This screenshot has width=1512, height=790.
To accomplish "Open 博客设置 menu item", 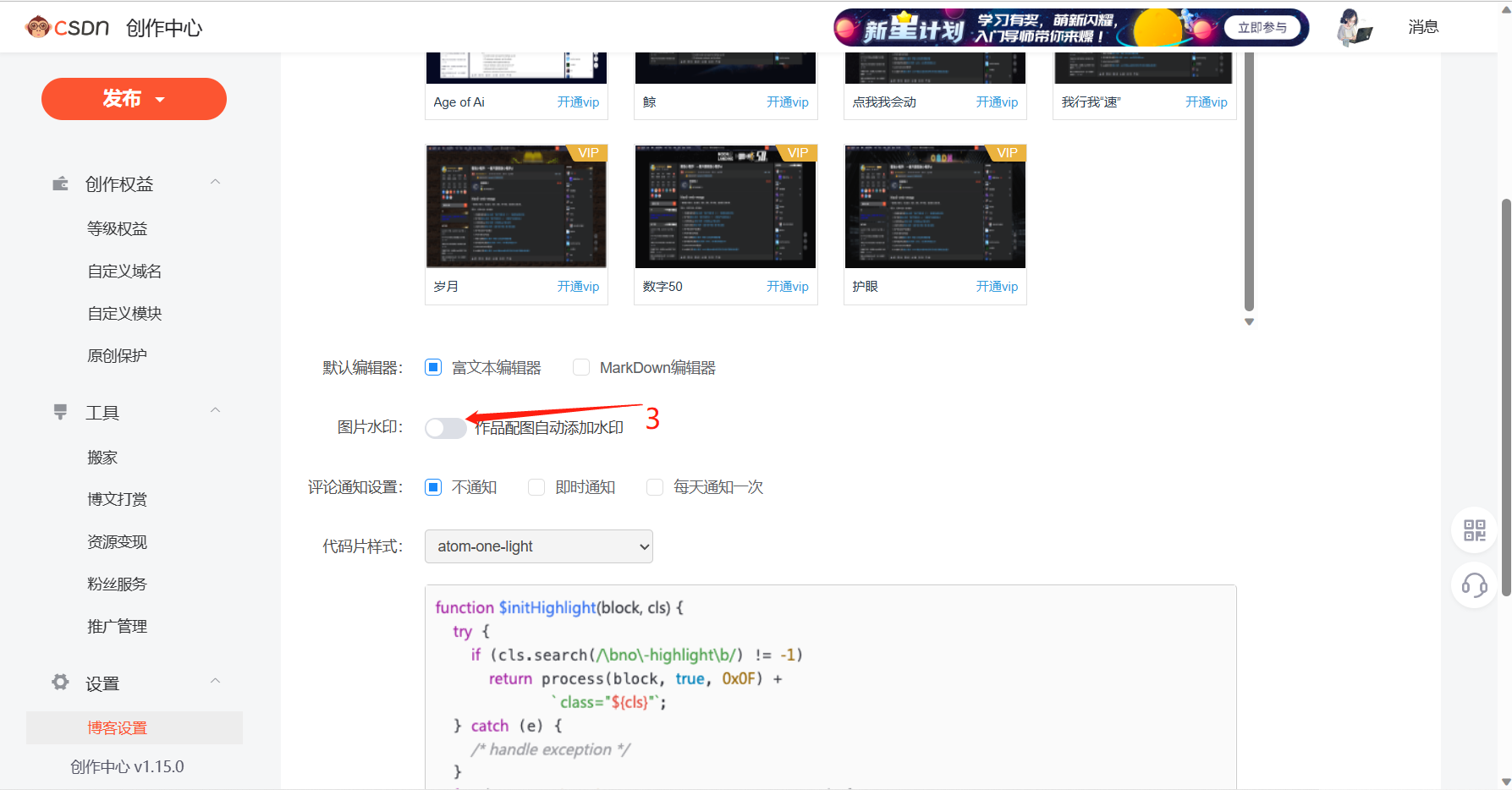I will coord(135,727).
